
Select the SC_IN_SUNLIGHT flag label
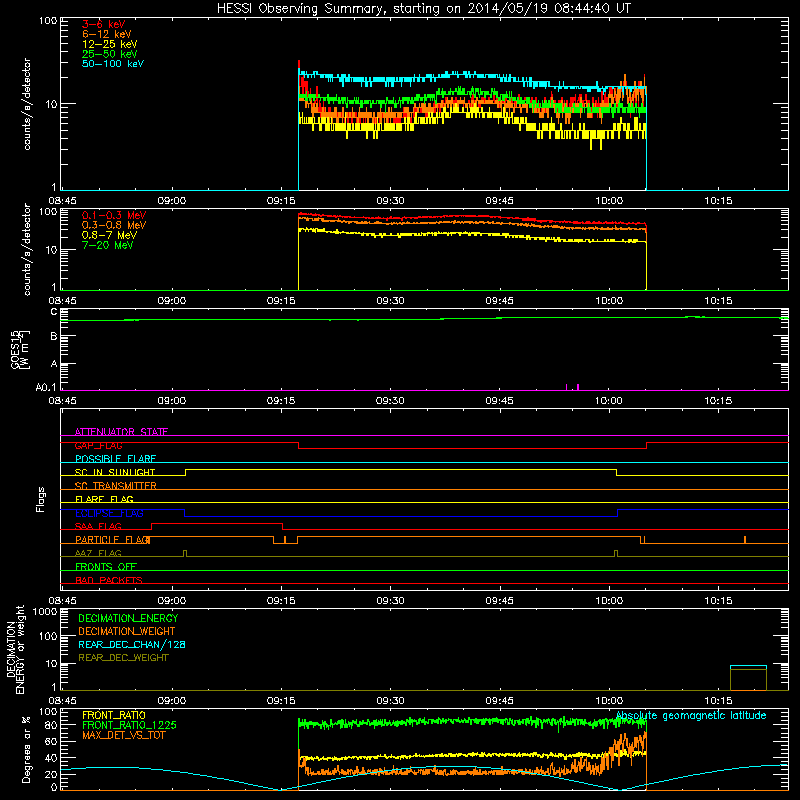(x=115, y=472)
